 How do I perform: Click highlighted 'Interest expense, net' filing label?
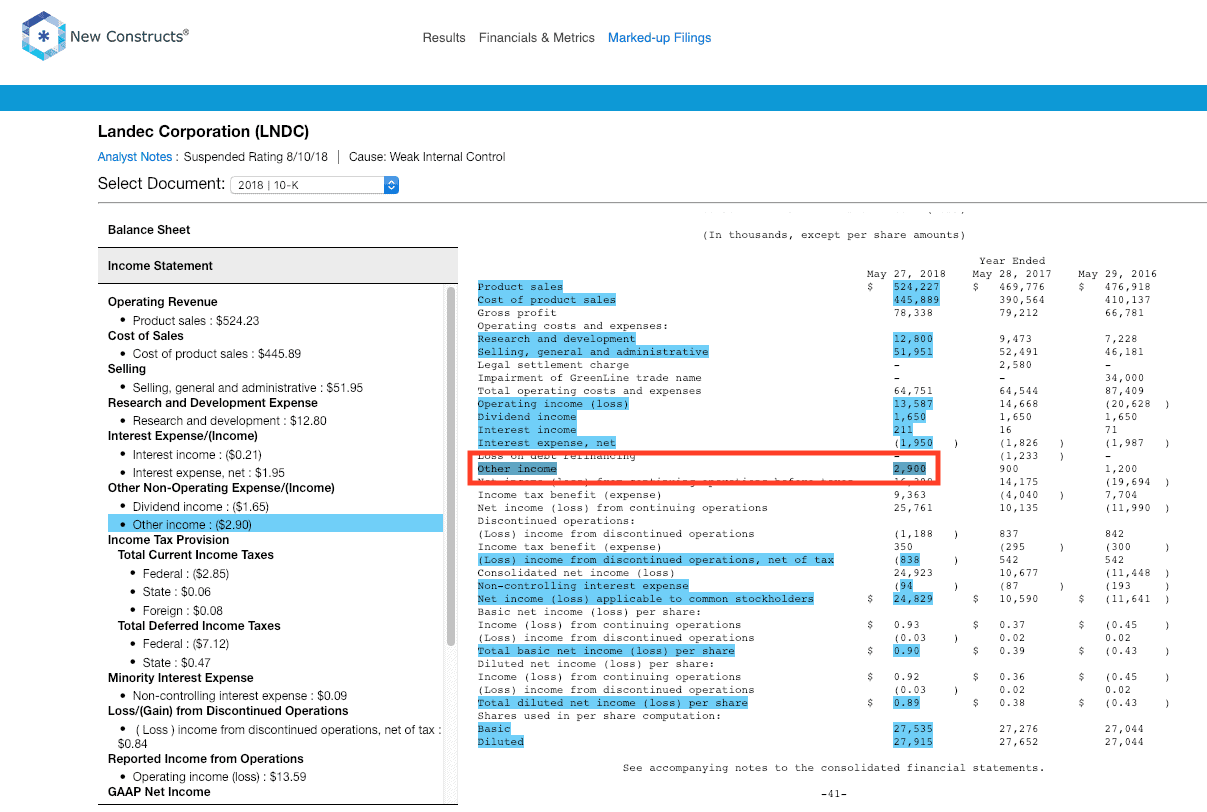pos(546,443)
